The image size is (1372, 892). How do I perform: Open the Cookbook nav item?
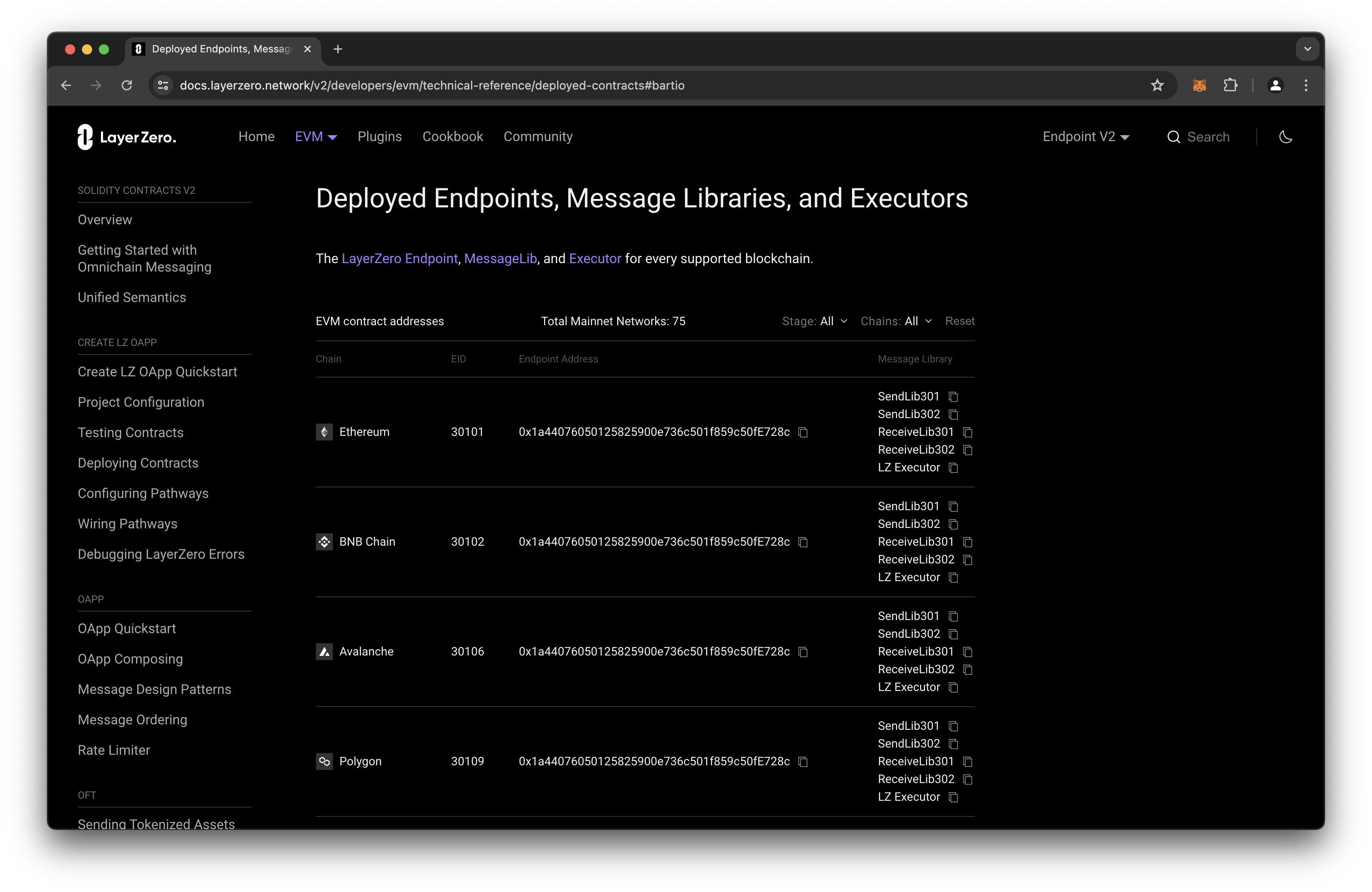(452, 136)
